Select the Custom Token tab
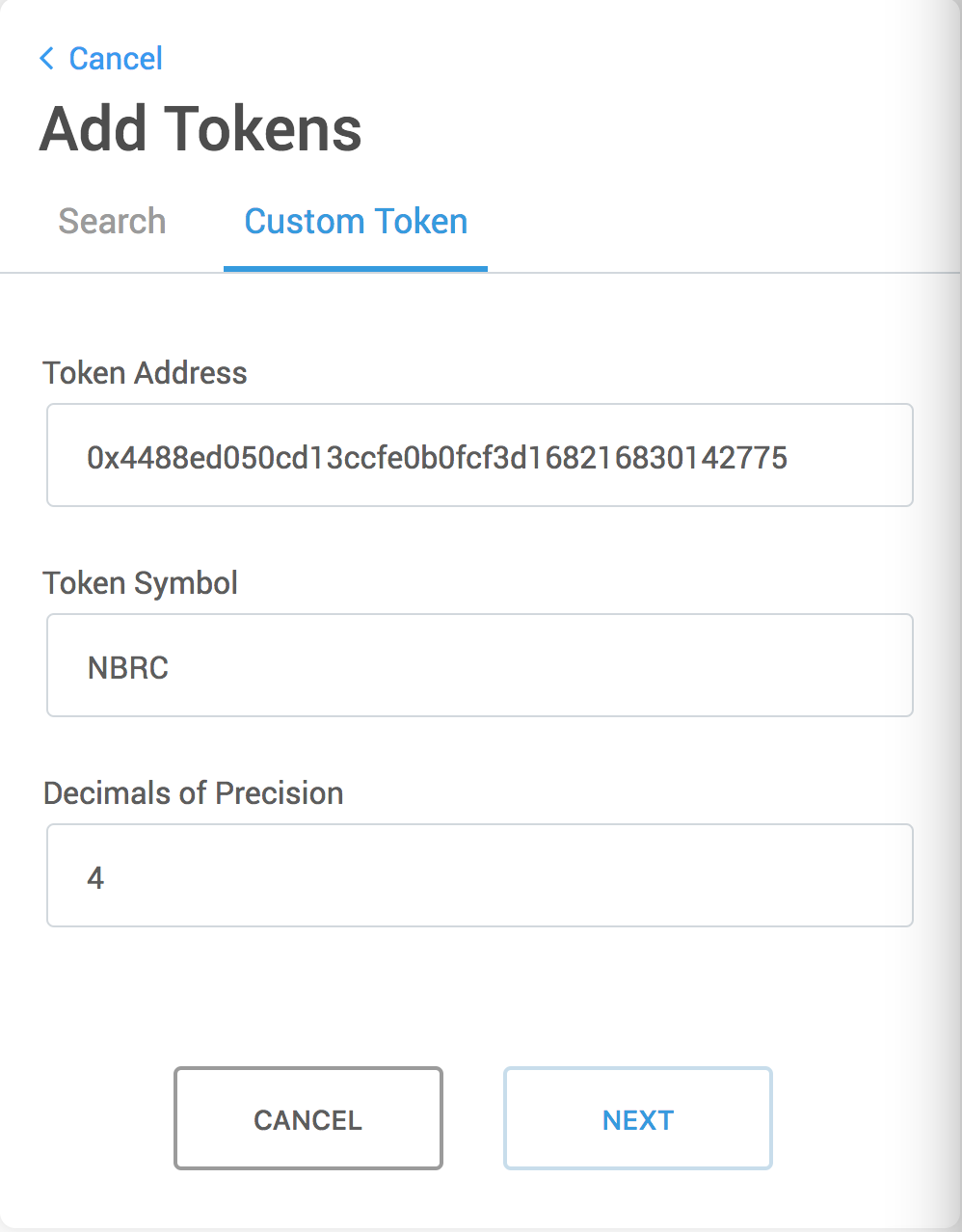This screenshot has width=962, height=1232. click(356, 222)
